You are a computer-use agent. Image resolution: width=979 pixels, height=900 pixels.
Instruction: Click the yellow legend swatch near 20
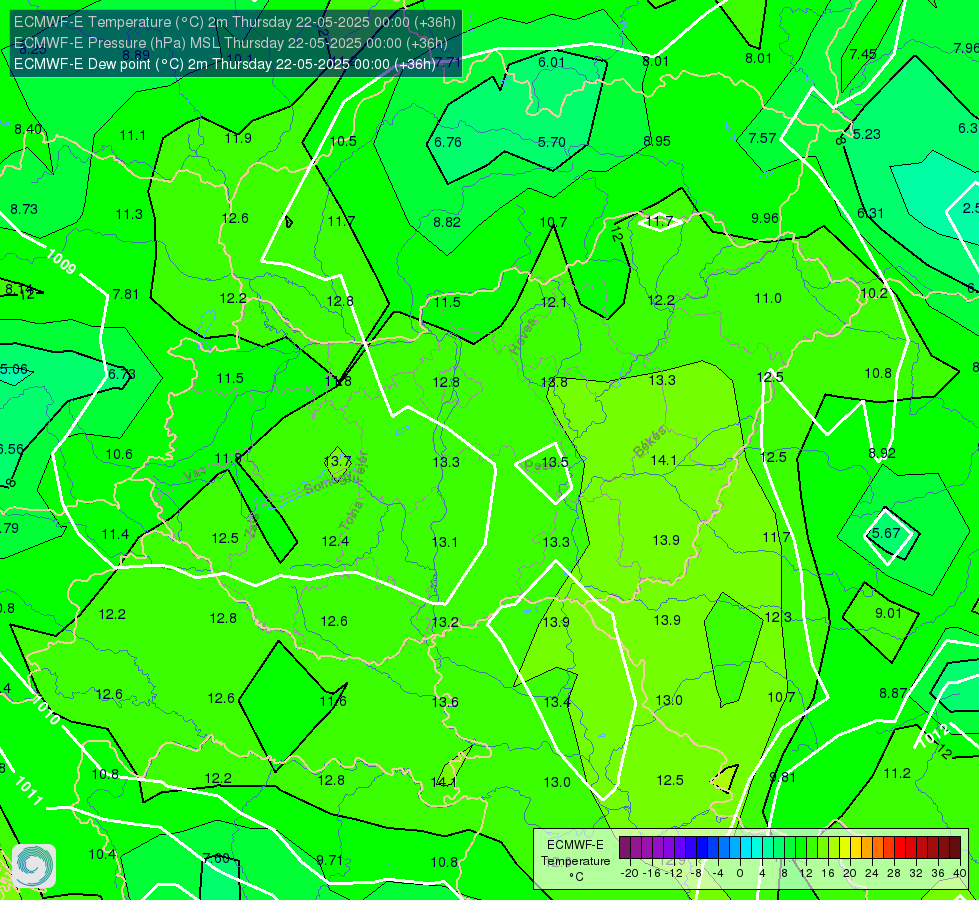[845, 848]
